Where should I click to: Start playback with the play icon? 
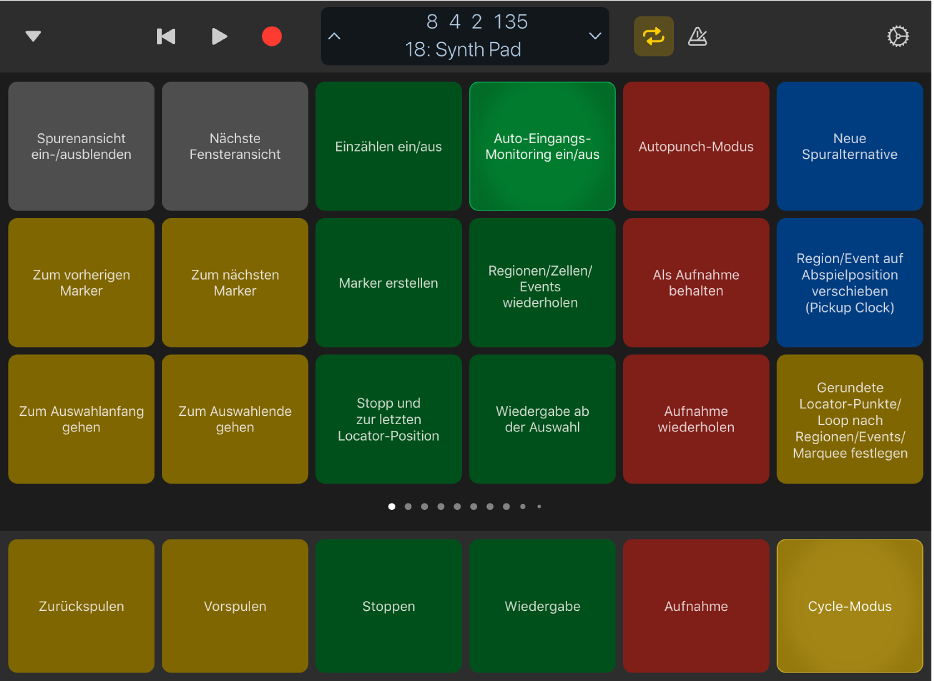[219, 36]
